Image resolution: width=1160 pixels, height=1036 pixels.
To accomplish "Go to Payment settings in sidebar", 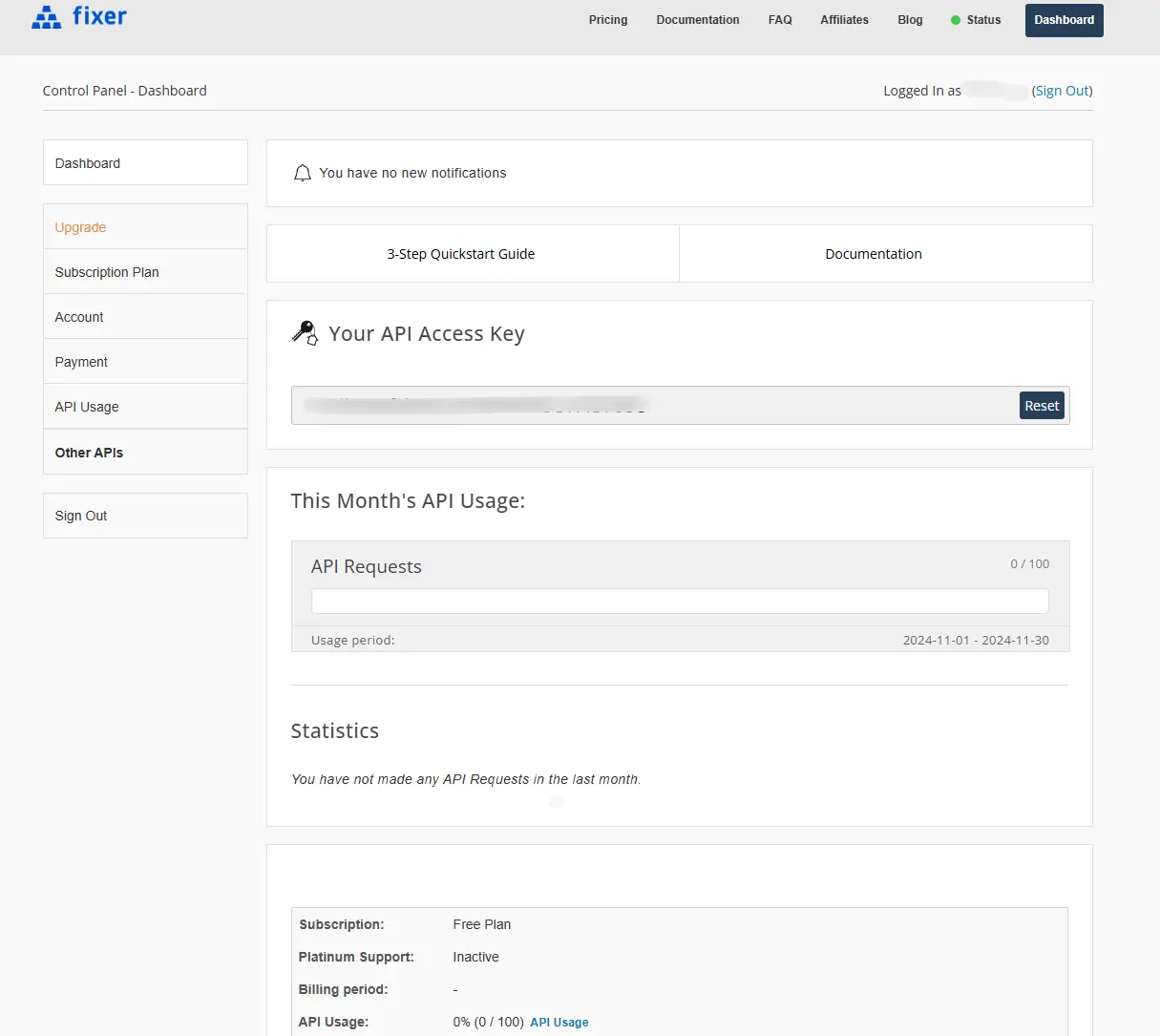I will tap(81, 362).
